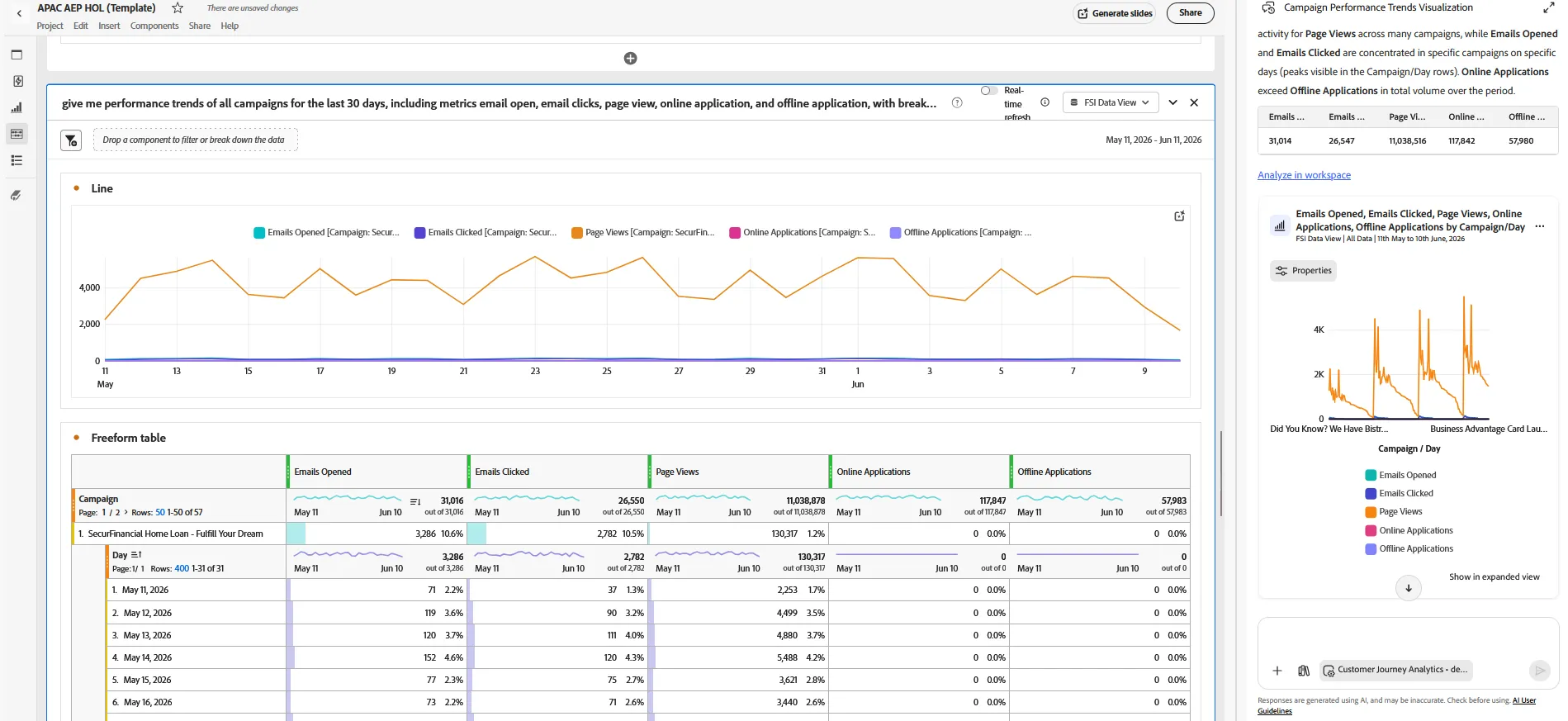Click the eraser-style icon at the left rail bottom
The image size is (1568, 721).
point(17,195)
